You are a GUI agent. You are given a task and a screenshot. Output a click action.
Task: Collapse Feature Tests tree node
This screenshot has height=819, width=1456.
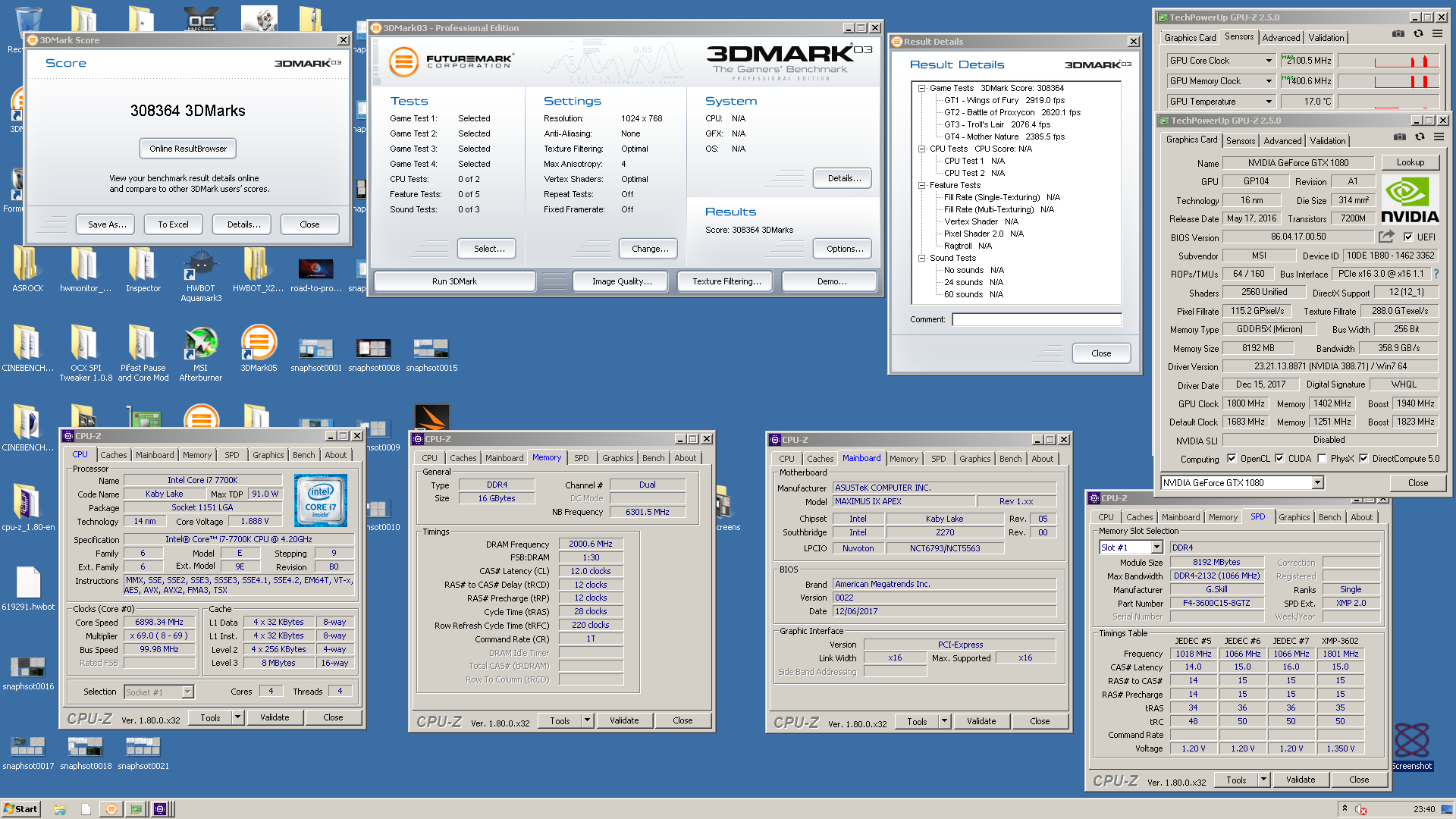point(921,186)
